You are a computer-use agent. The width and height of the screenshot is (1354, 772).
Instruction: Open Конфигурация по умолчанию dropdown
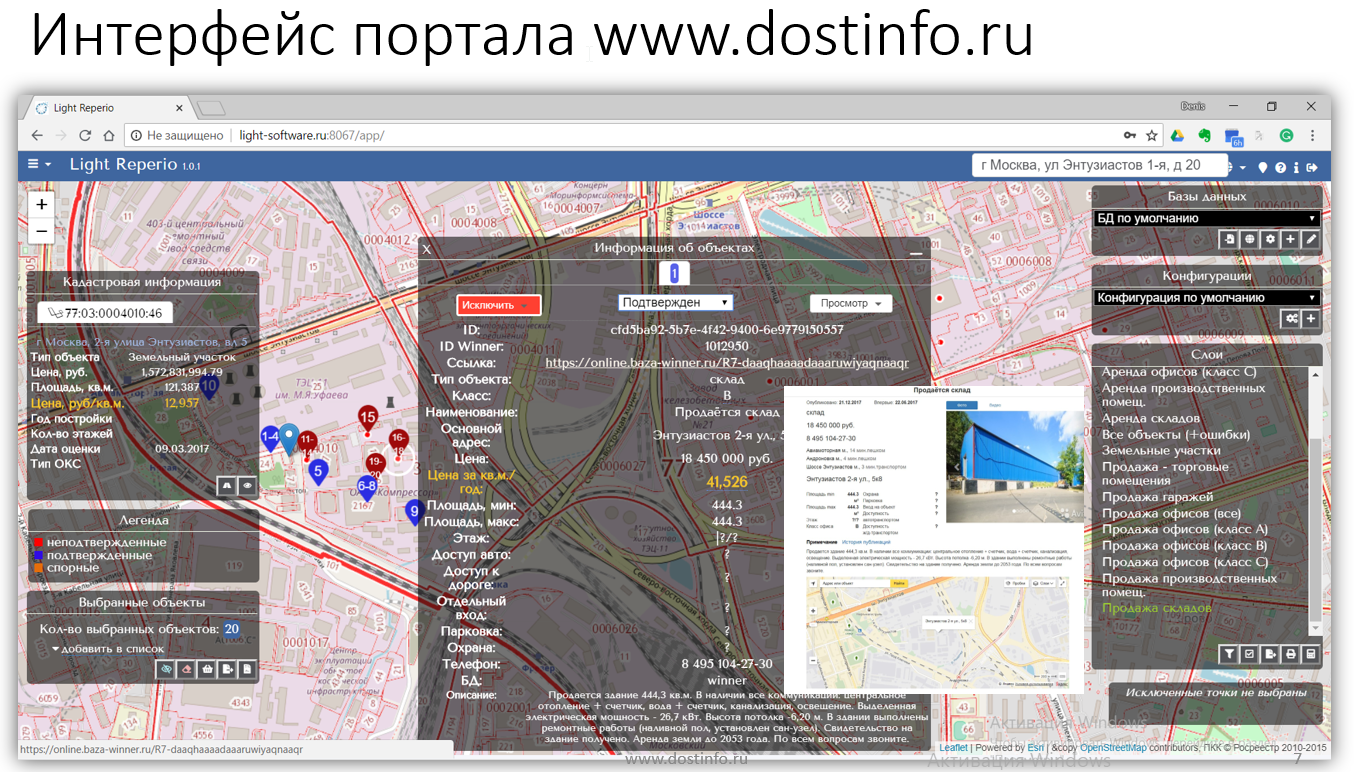coord(1206,297)
